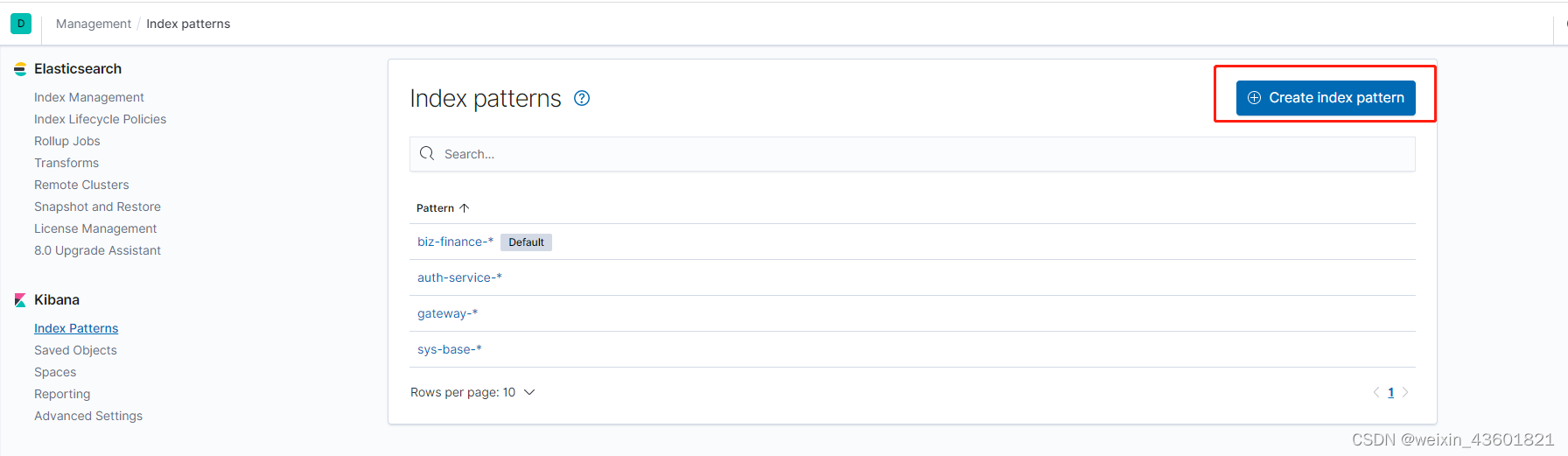Open the gateway-* index pattern

click(x=447, y=313)
